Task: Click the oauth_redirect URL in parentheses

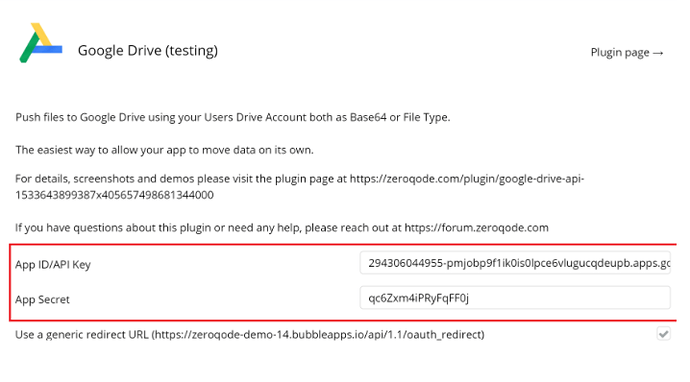Action: click(x=318, y=335)
